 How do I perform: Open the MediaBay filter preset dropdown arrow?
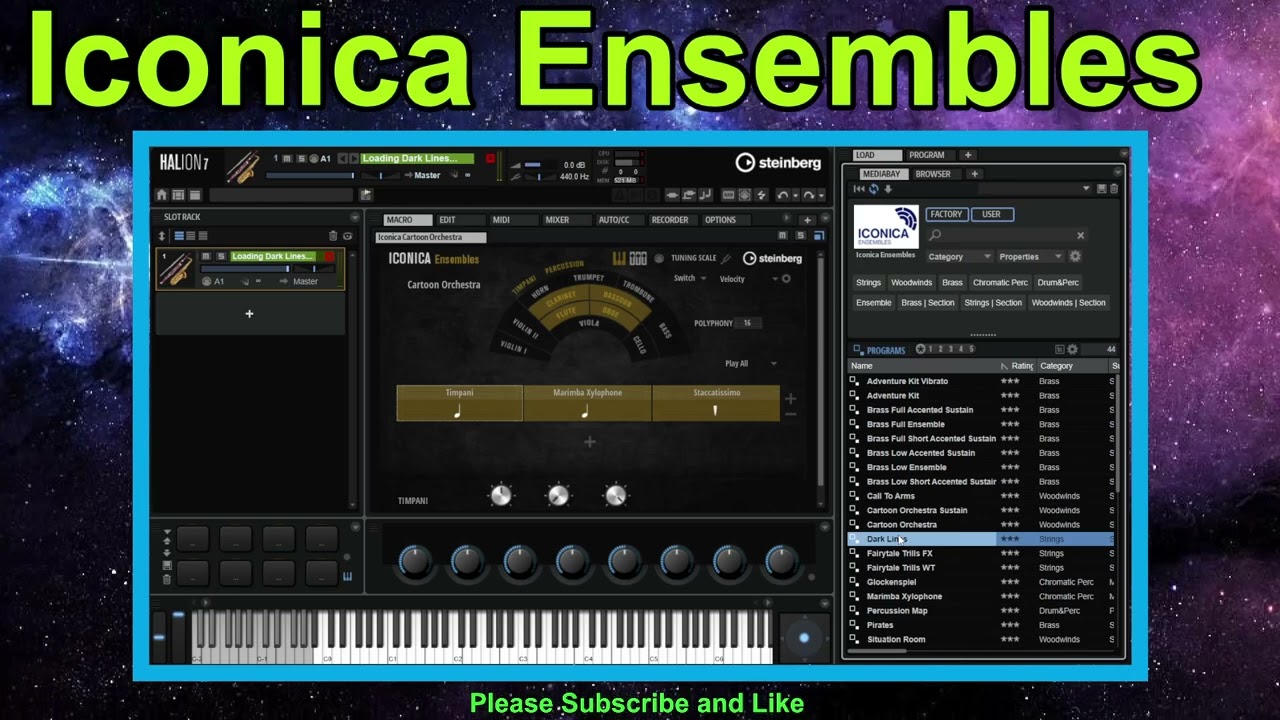pos(1086,189)
